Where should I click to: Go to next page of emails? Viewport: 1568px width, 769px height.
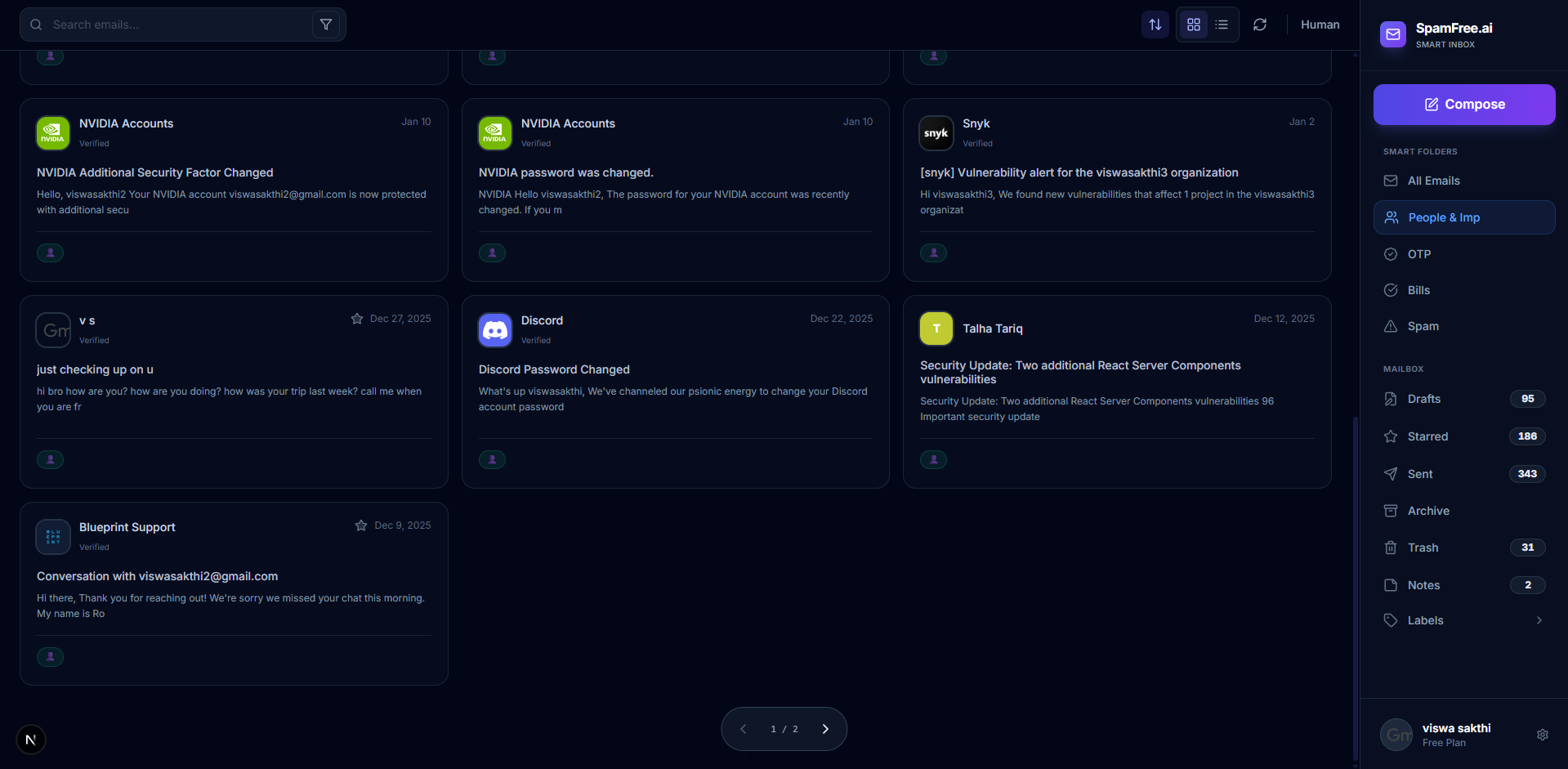825,729
